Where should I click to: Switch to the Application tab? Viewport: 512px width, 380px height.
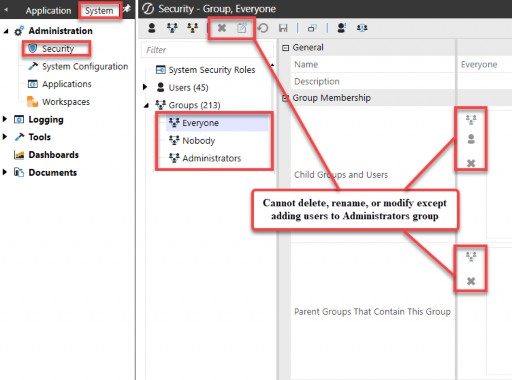click(x=48, y=11)
